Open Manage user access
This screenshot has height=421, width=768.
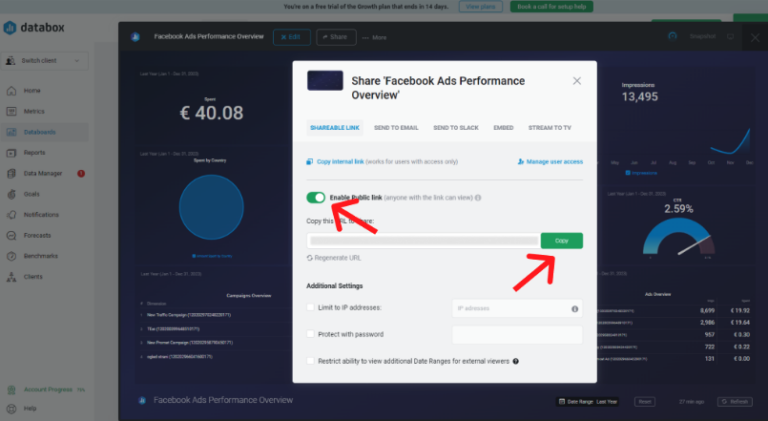[x=550, y=161]
